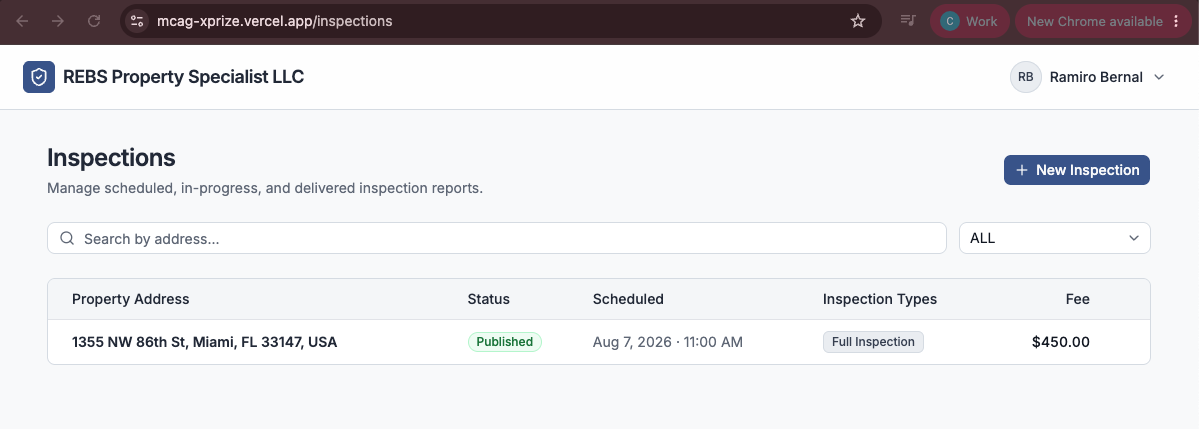The image size is (1199, 429).
Task: Open the 1355 NW 86th St inspection
Action: coord(599,342)
